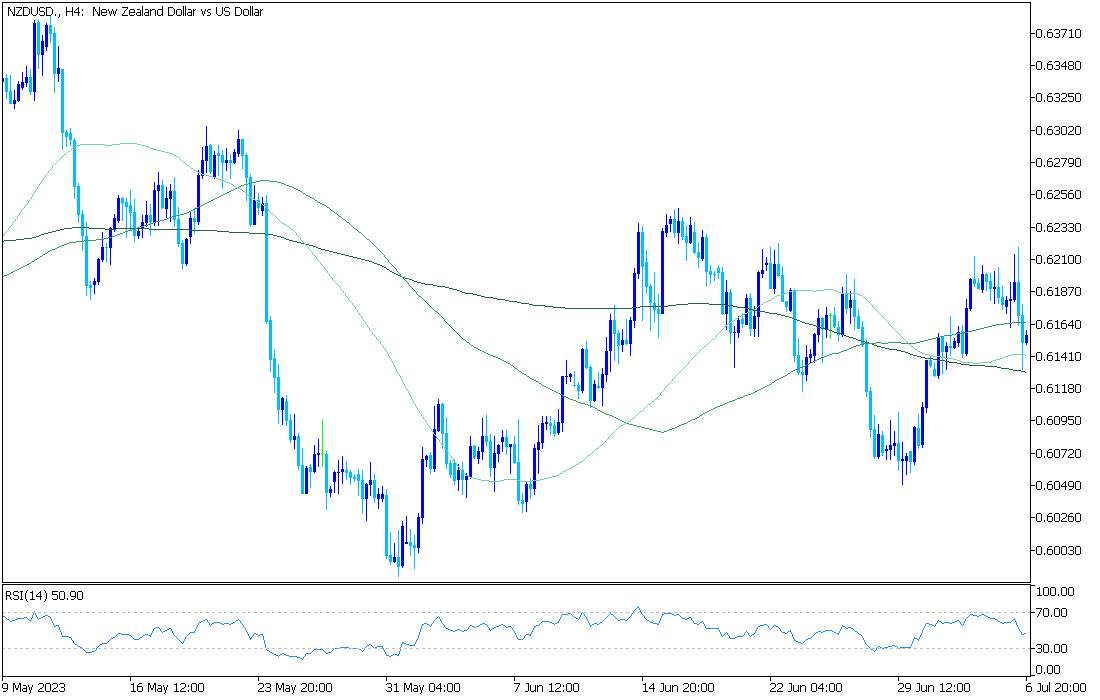The width and height of the screenshot is (1100, 700).
Task: Select the 0.60720 price label
Action: [1059, 453]
